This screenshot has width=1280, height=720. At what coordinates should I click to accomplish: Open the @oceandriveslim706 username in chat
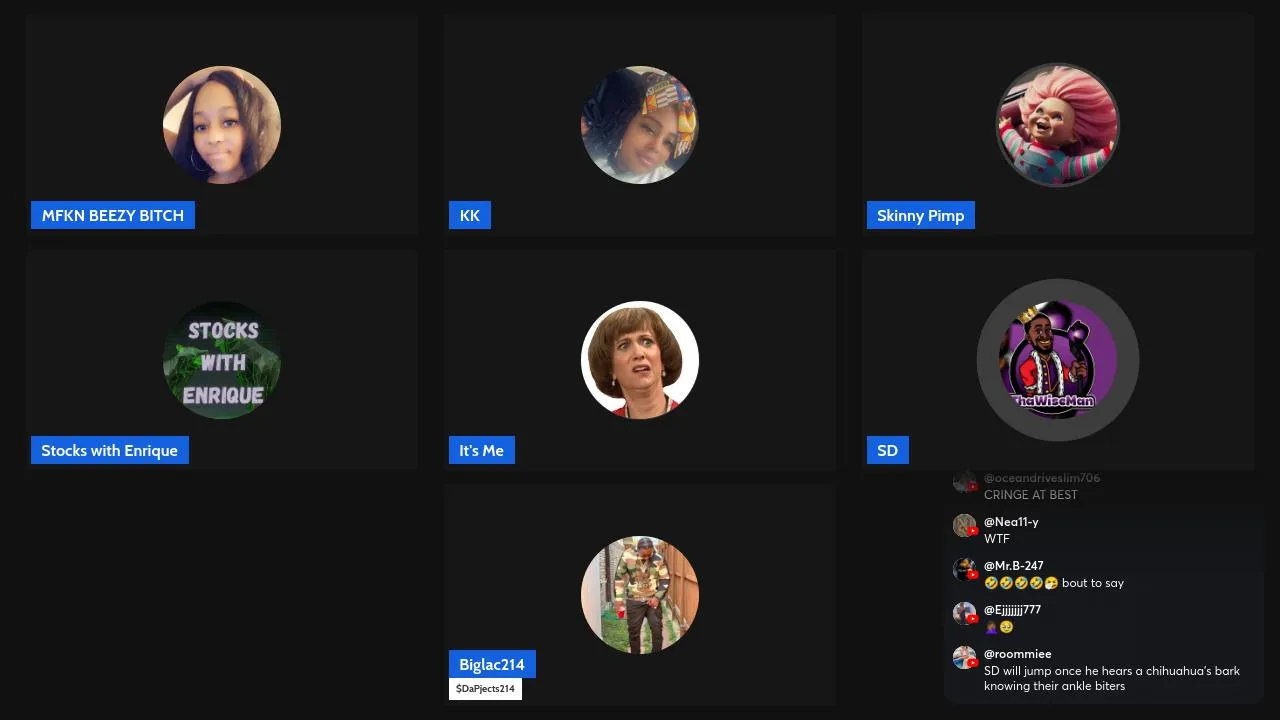(x=1042, y=478)
